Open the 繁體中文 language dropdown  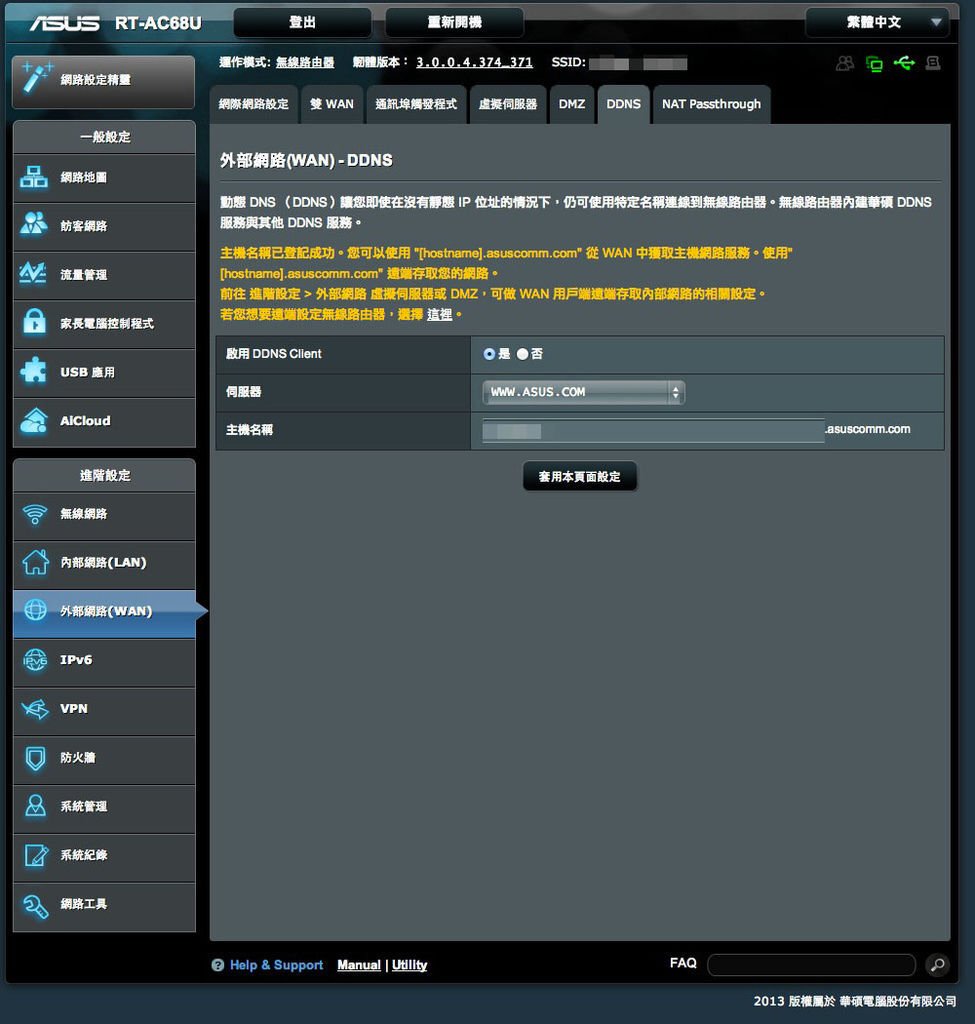tap(877, 23)
